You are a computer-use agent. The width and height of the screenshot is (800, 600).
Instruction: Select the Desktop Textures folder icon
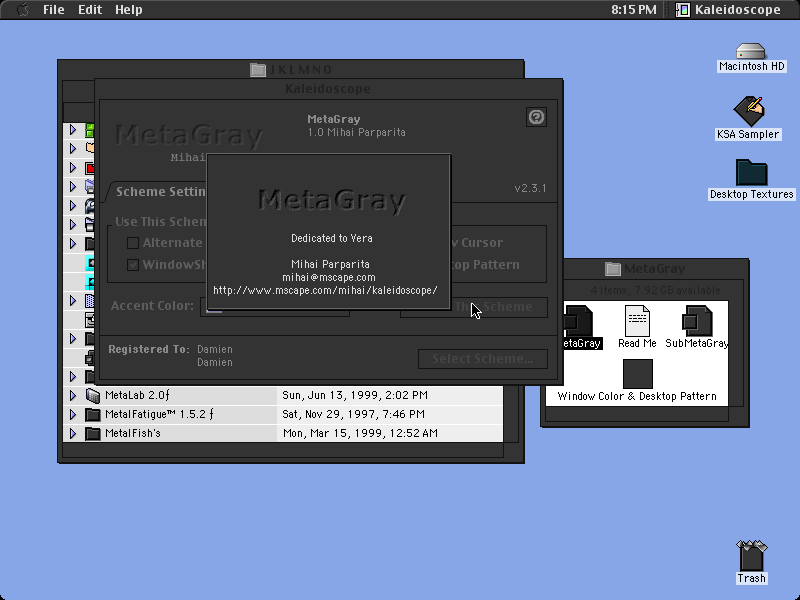point(752,172)
